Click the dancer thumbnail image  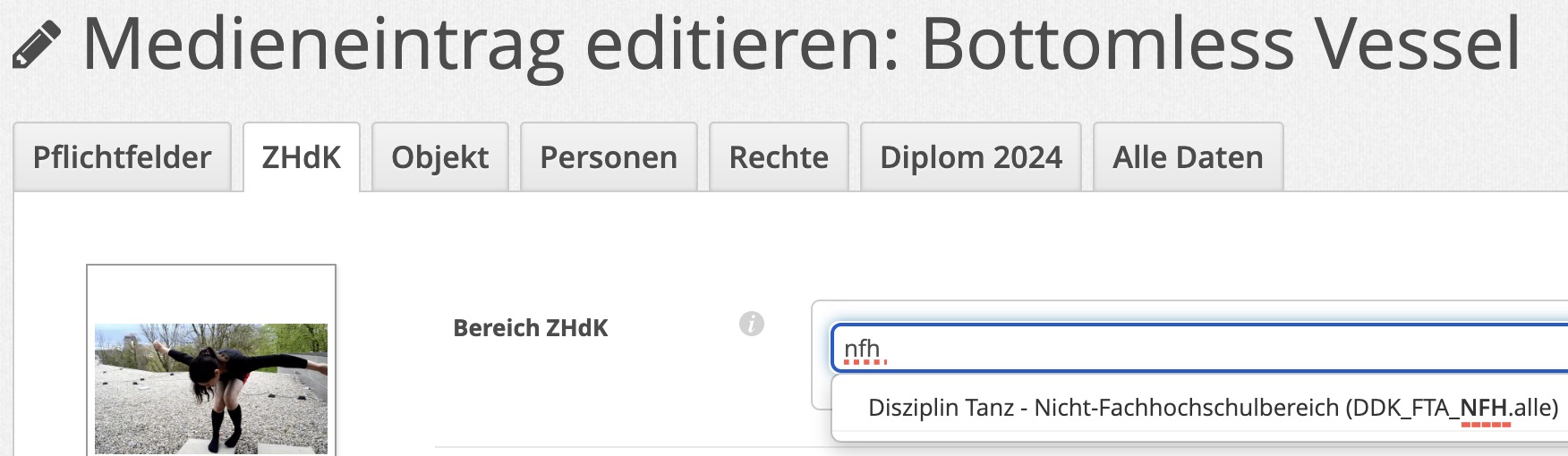tap(211, 388)
